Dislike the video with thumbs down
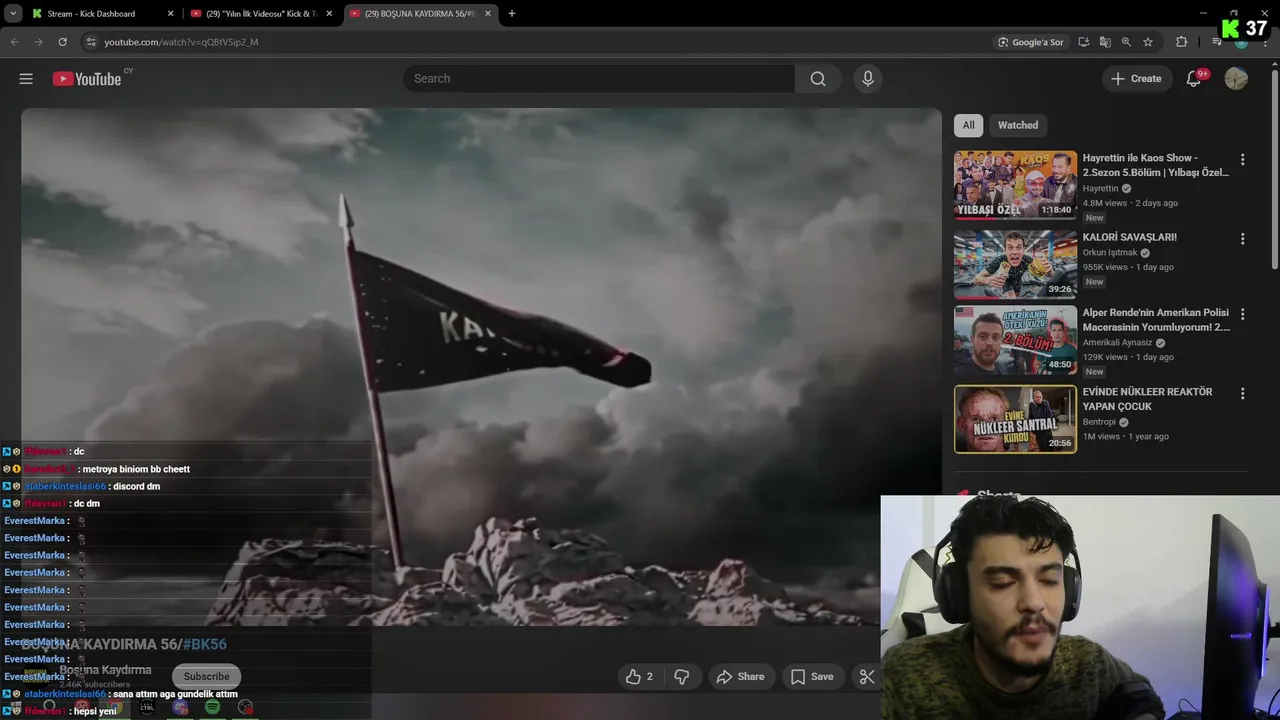Screen dimensions: 1280x720 682,677
